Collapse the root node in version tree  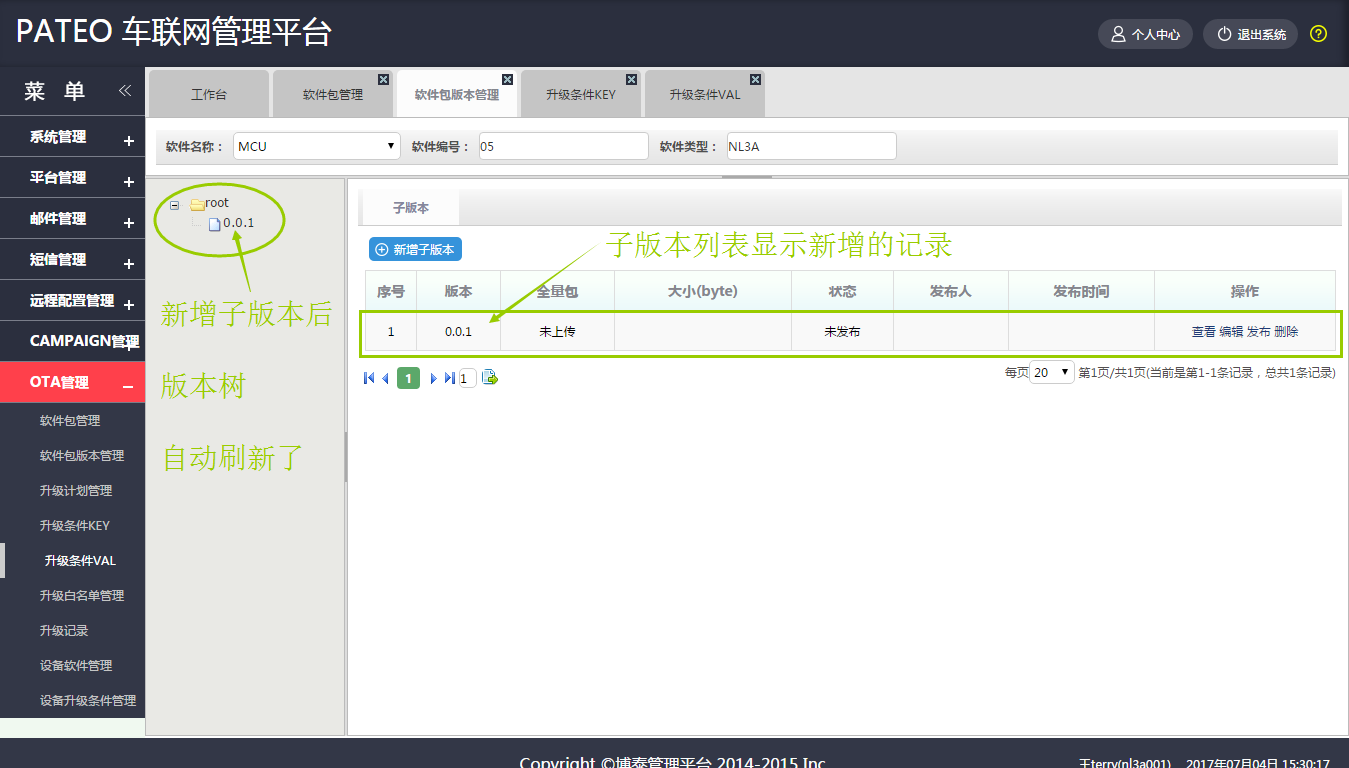tap(175, 204)
